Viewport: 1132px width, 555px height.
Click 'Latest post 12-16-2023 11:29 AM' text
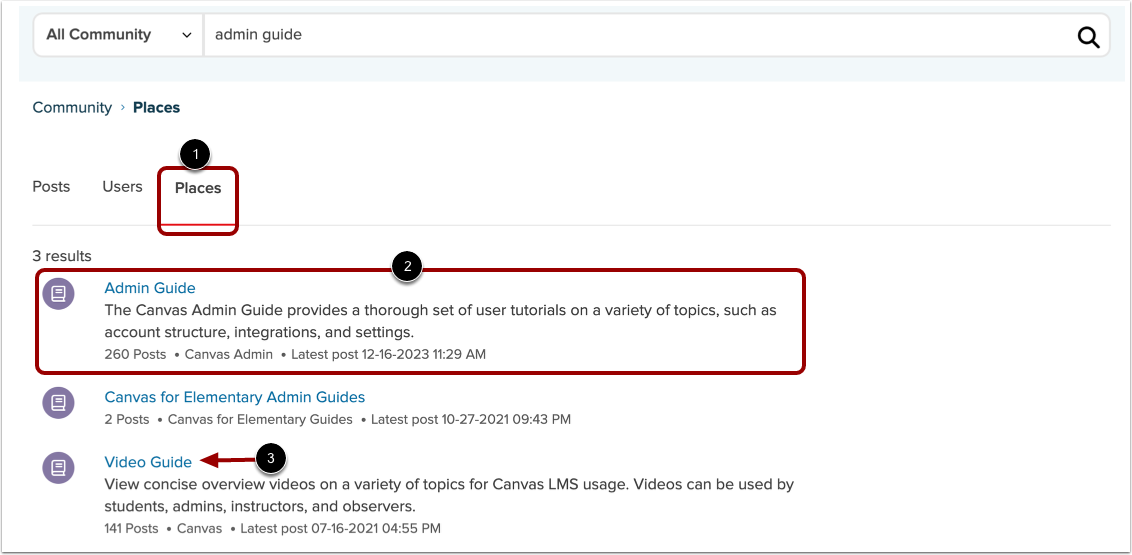pyautogui.click(x=389, y=354)
